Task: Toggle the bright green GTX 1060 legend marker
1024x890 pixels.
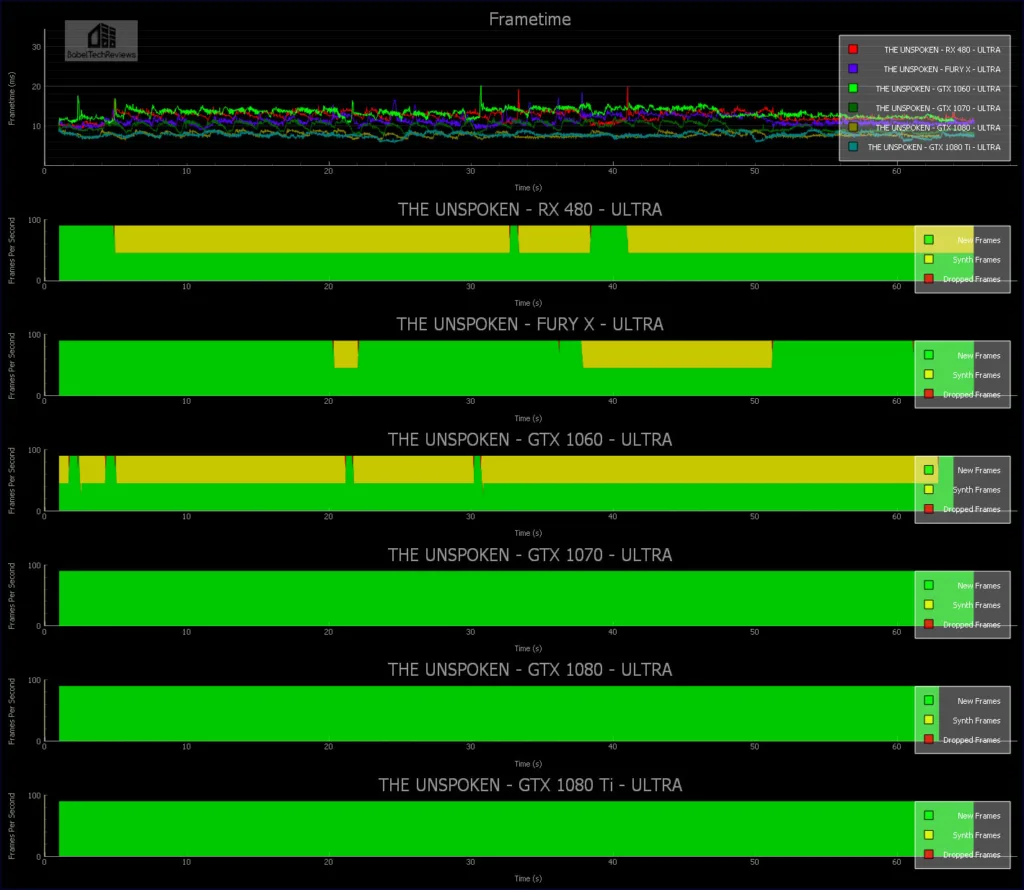Action: [x=852, y=89]
